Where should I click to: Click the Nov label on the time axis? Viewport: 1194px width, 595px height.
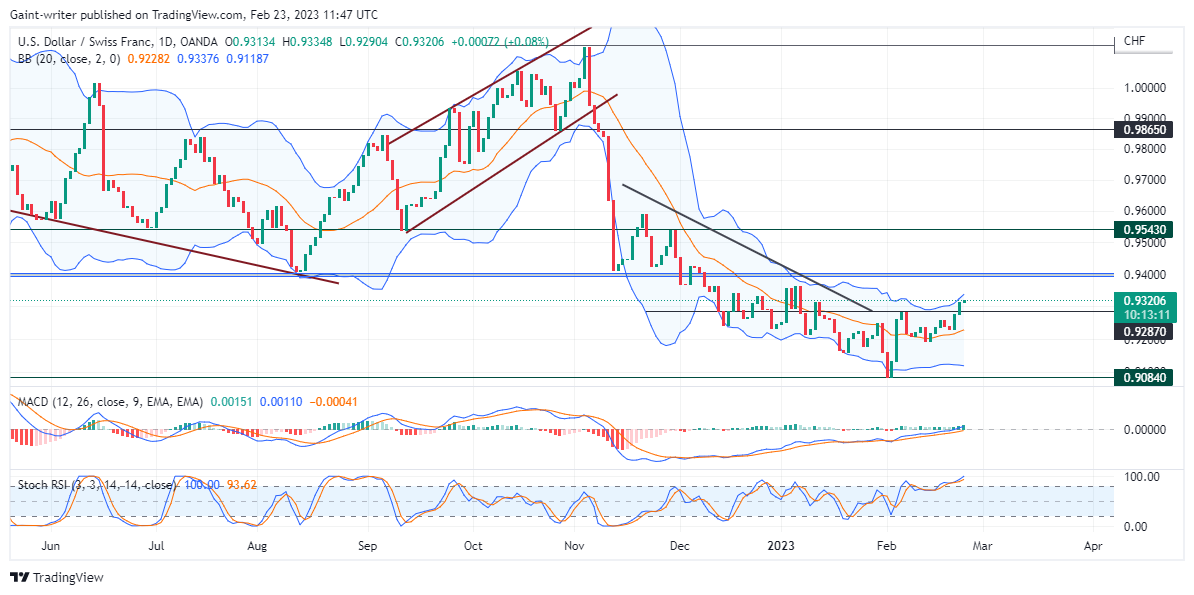(x=575, y=546)
